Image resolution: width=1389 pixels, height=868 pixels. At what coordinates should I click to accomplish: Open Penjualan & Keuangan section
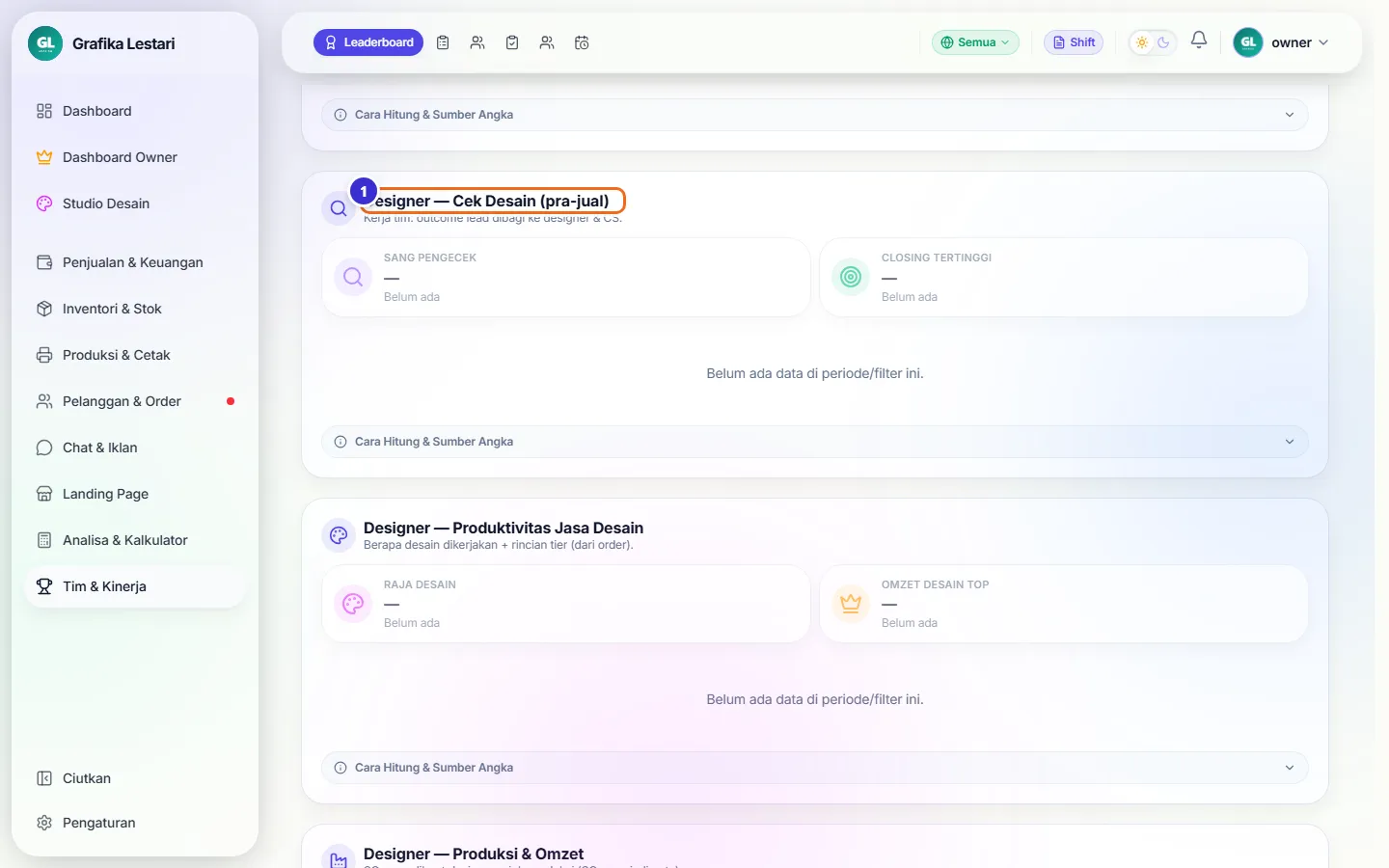[x=135, y=262]
